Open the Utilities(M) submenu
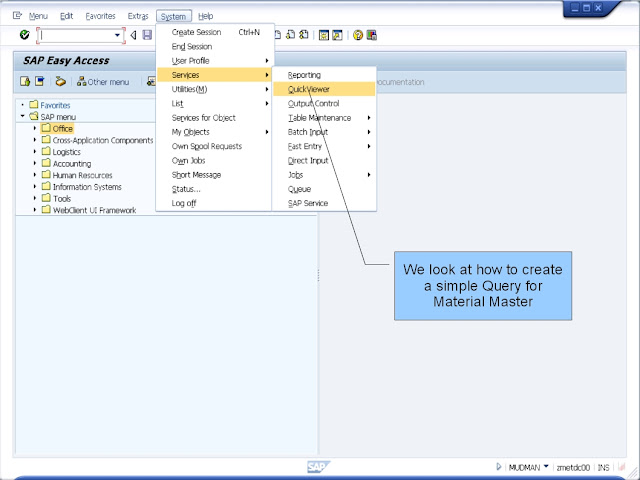 [x=215, y=89]
